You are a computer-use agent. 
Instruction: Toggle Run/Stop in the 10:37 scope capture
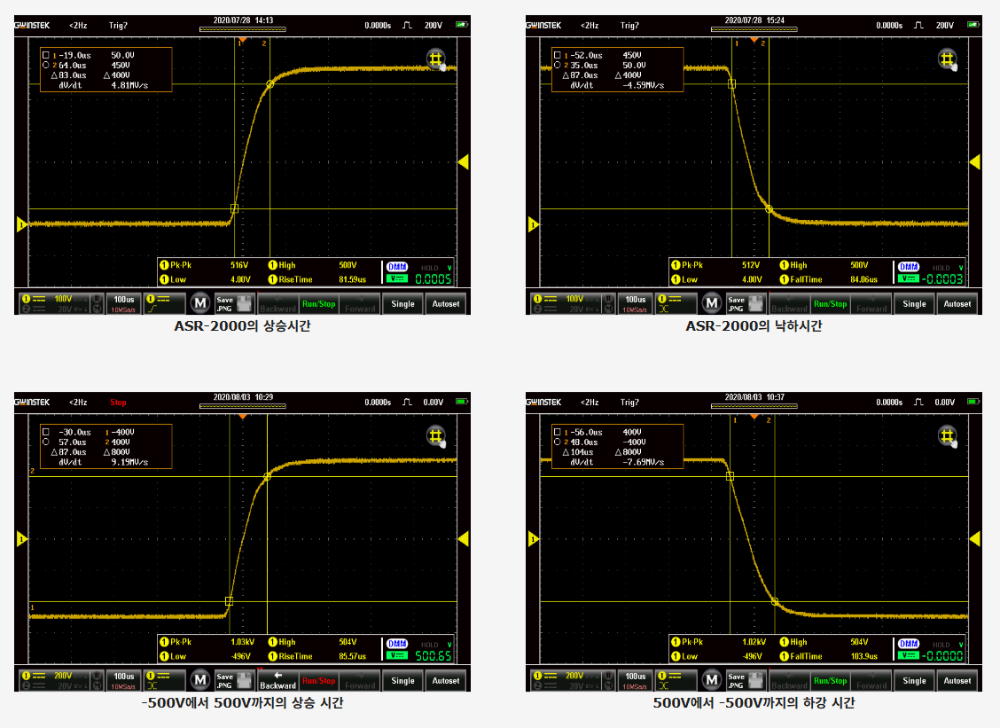pyautogui.click(x=830, y=681)
